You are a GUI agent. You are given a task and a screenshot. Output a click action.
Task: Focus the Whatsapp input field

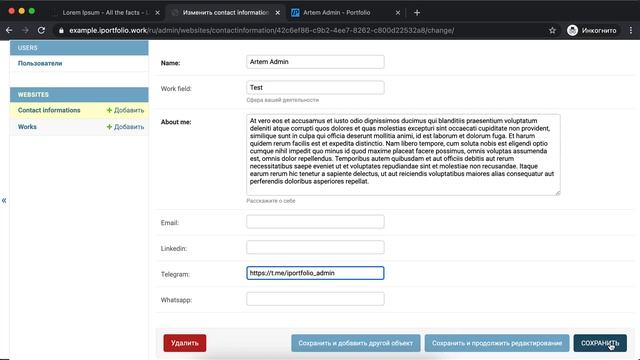[x=315, y=299]
